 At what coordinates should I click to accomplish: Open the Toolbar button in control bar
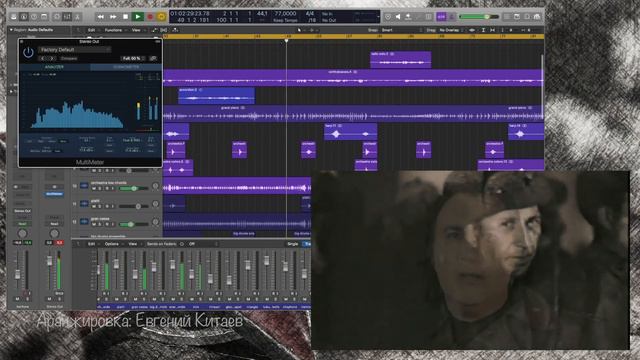pos(44,17)
